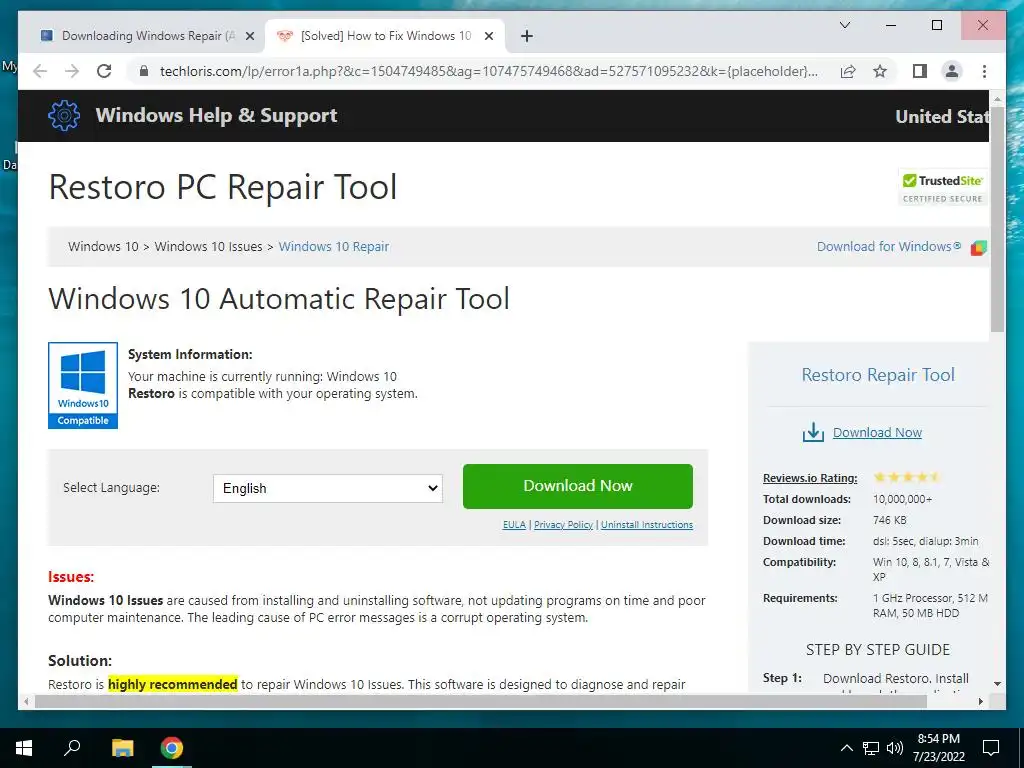Click the sidebar Download Now link
This screenshot has height=768, width=1024.
tap(877, 432)
